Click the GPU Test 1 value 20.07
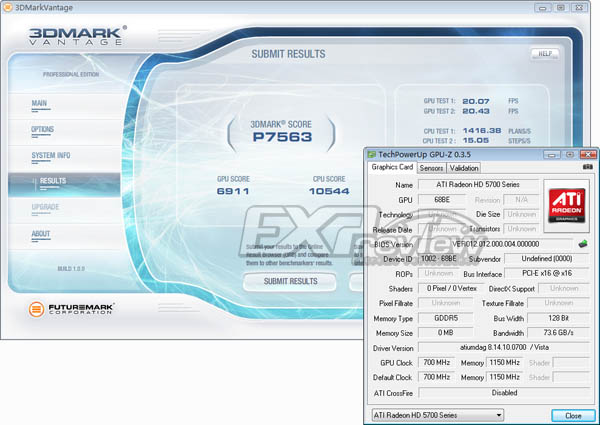Viewport: 600px width, 425px height. (476, 101)
